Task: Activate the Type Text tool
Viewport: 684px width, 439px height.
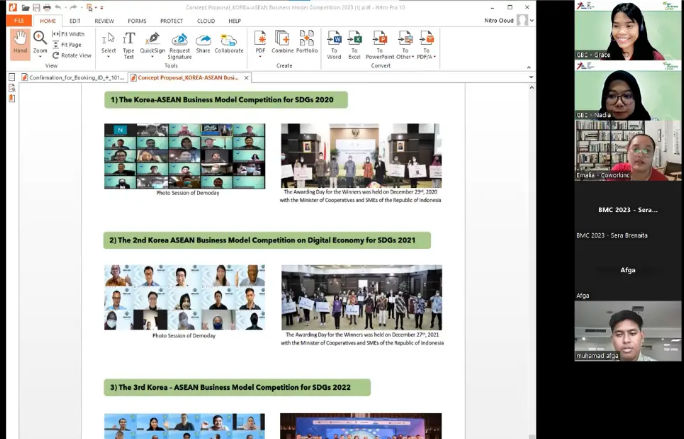Action: [129, 42]
